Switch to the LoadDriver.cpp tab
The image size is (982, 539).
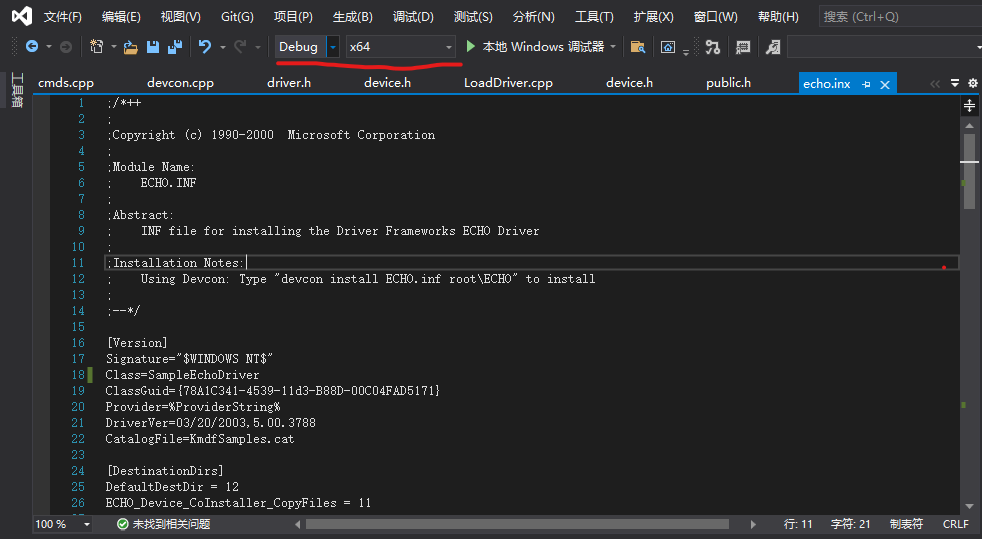tap(509, 83)
